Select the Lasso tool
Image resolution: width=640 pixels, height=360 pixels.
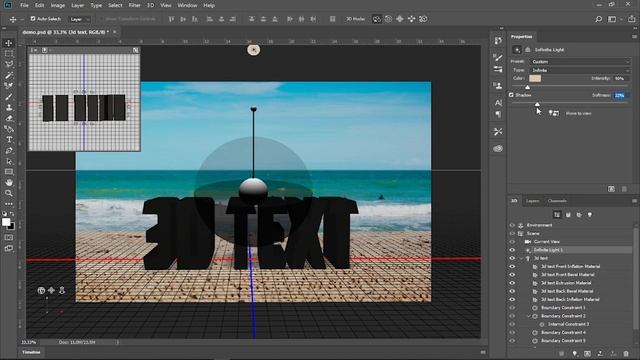coord(9,64)
